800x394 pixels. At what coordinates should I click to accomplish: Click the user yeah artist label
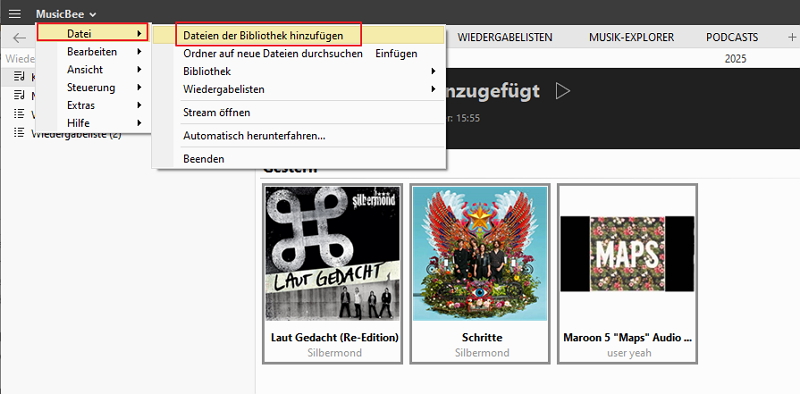coord(629,353)
